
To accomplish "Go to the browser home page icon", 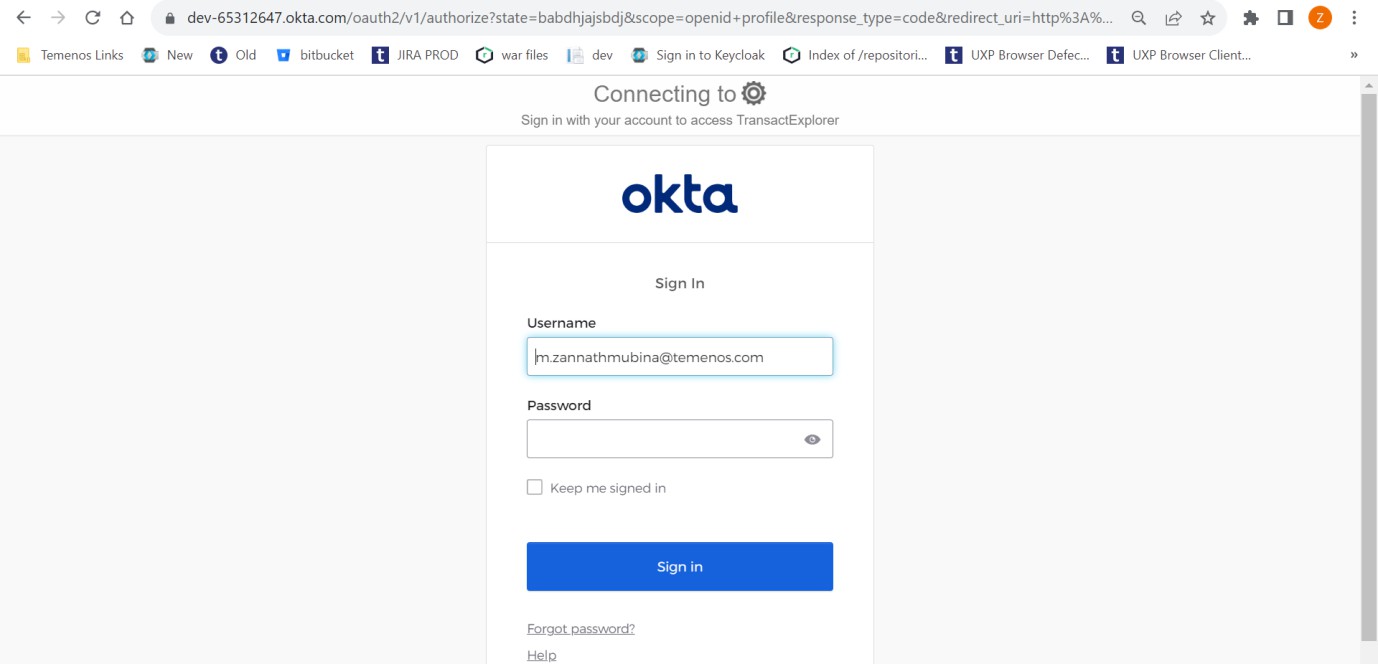I will click(x=126, y=18).
